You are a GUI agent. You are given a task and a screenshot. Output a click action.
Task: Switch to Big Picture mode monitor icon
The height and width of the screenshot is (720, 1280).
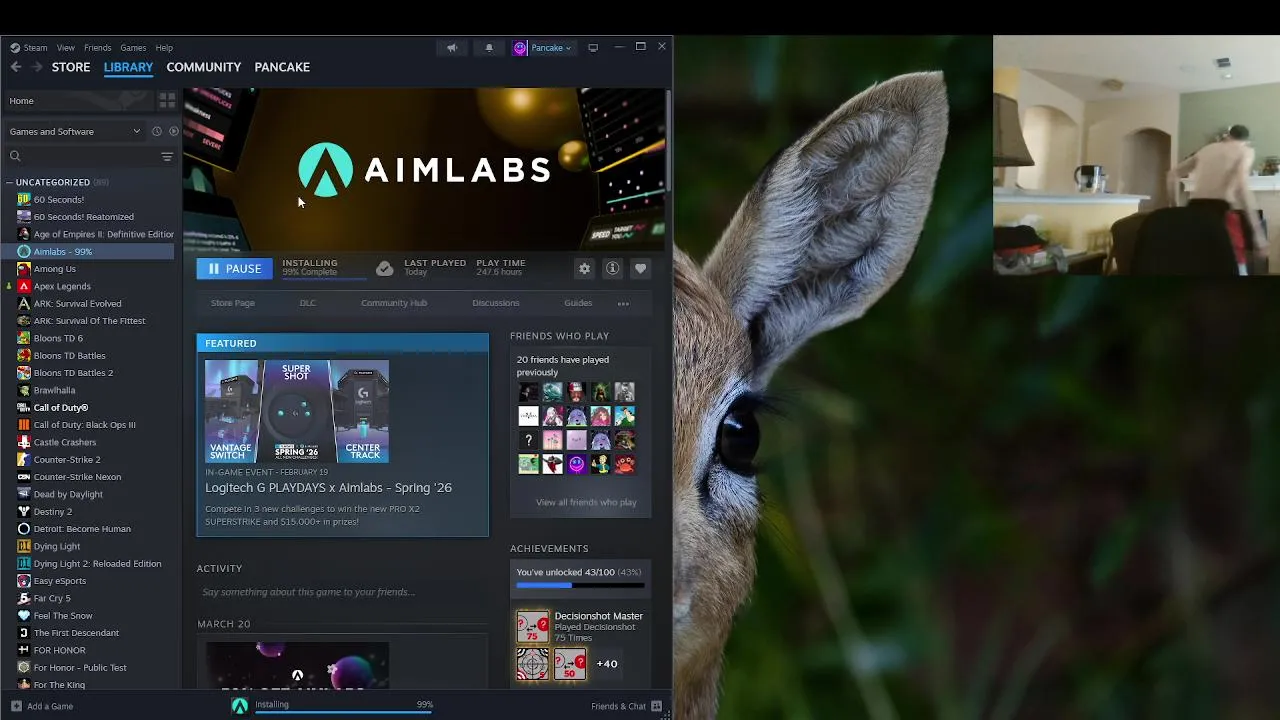(593, 47)
